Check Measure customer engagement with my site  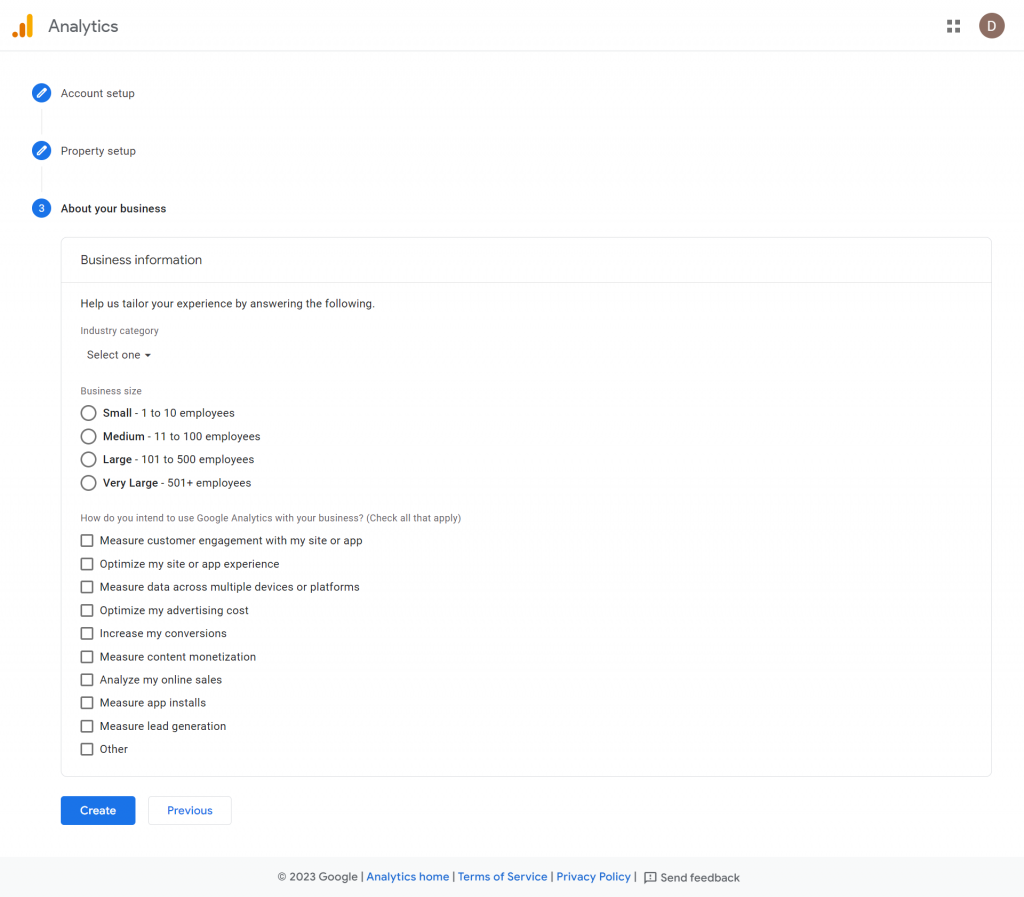pyautogui.click(x=87, y=541)
